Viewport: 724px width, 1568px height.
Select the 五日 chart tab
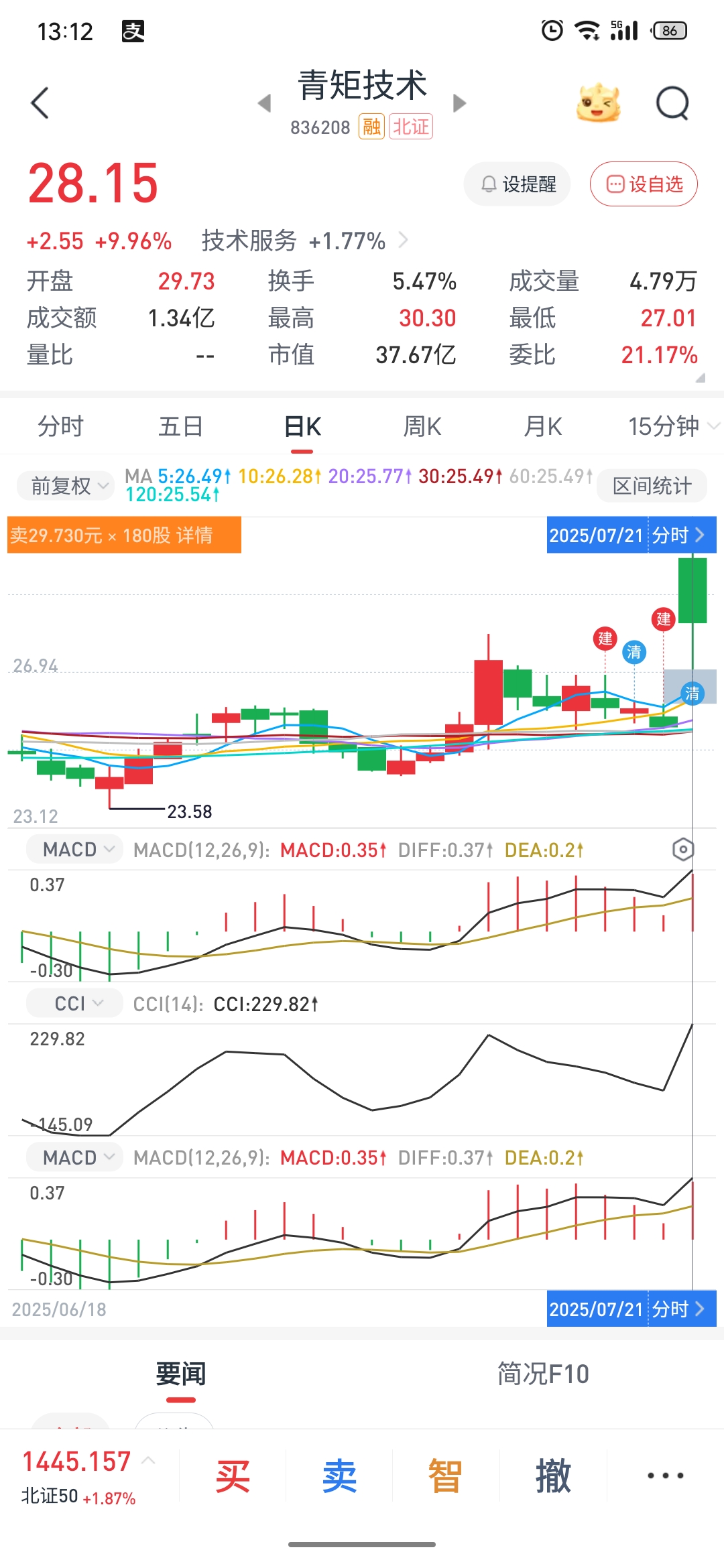(x=181, y=426)
